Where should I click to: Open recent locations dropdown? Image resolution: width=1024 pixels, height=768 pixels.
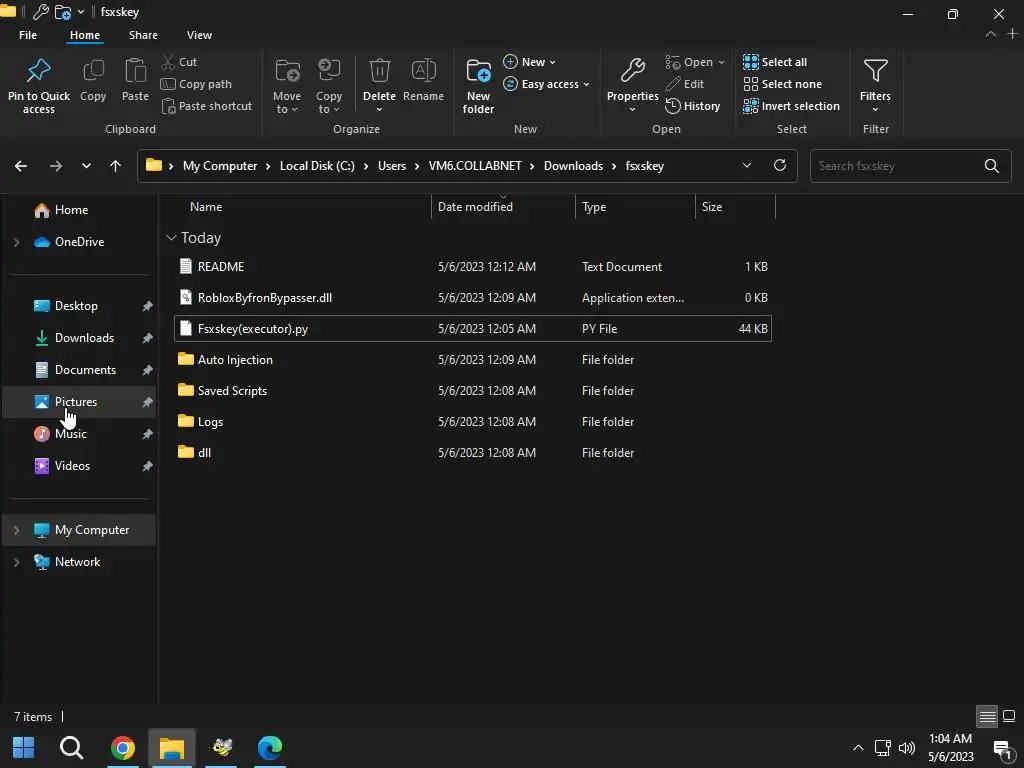click(86, 166)
